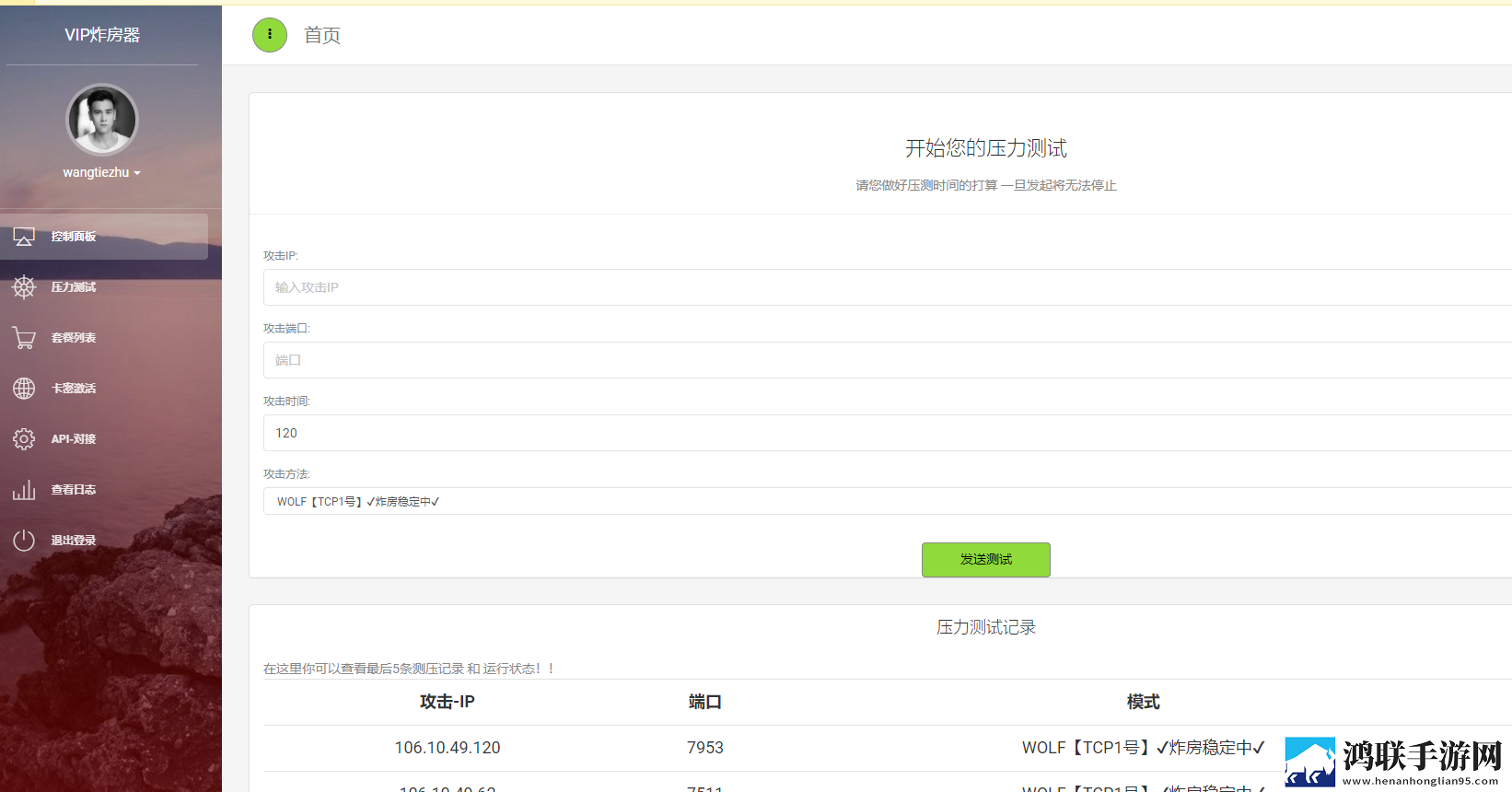1512x792 pixels.
Task: Click the 开始您的压力测试 heading
Action: pyautogui.click(x=986, y=148)
